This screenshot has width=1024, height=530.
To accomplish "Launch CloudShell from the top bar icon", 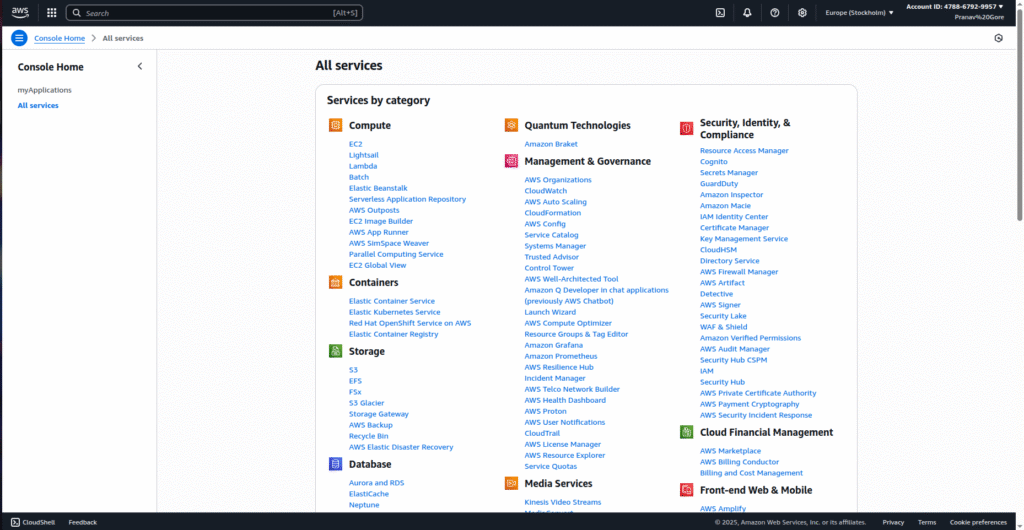I will point(720,12).
